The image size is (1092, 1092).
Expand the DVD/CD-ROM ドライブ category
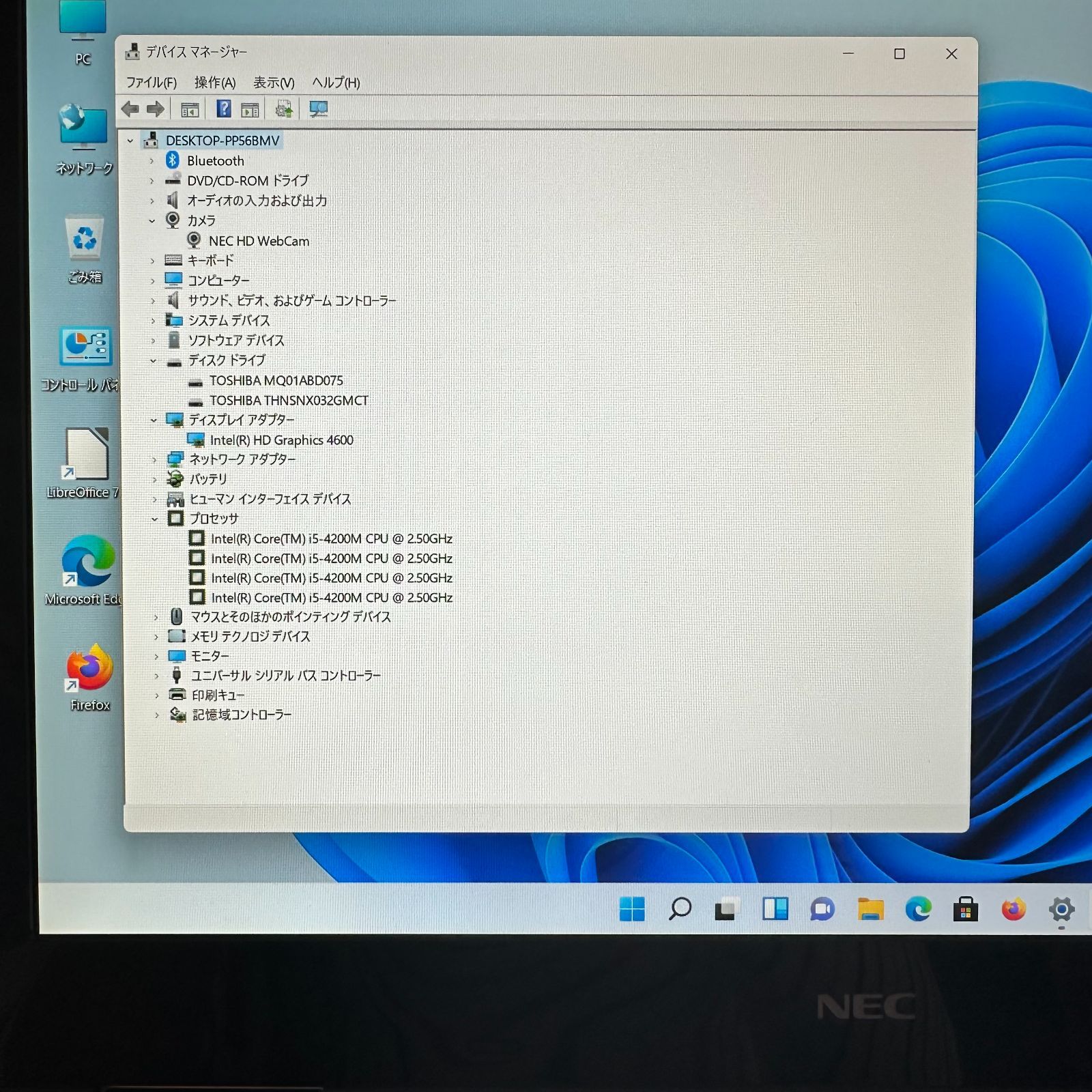[152, 181]
